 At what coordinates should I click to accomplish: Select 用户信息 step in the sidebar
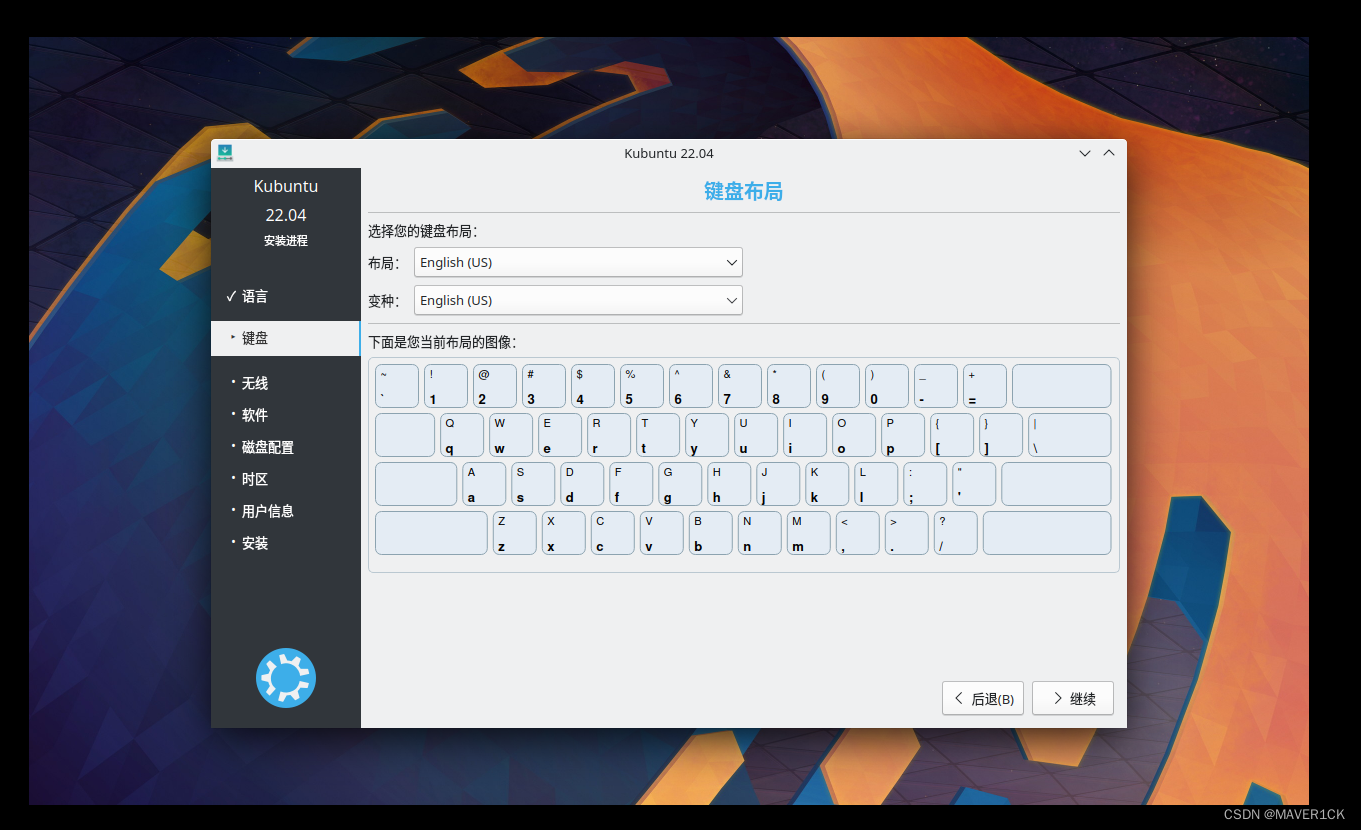pyautogui.click(x=268, y=511)
